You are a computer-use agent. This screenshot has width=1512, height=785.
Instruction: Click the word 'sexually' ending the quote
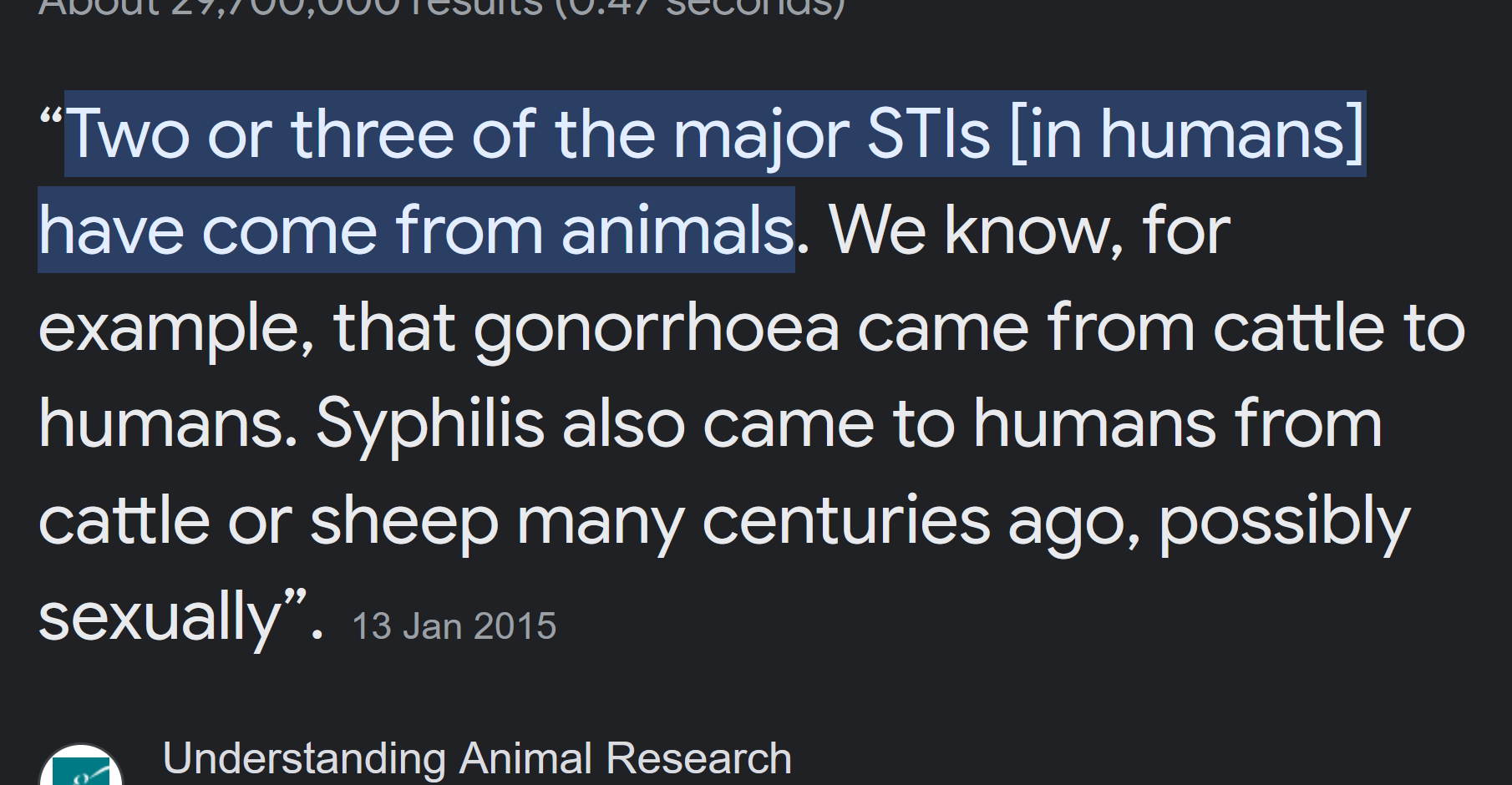tap(160, 616)
